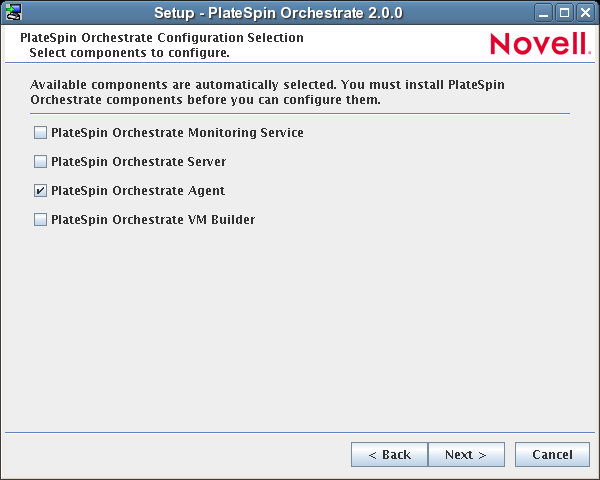Check the VM Builder checkbox

point(40,219)
